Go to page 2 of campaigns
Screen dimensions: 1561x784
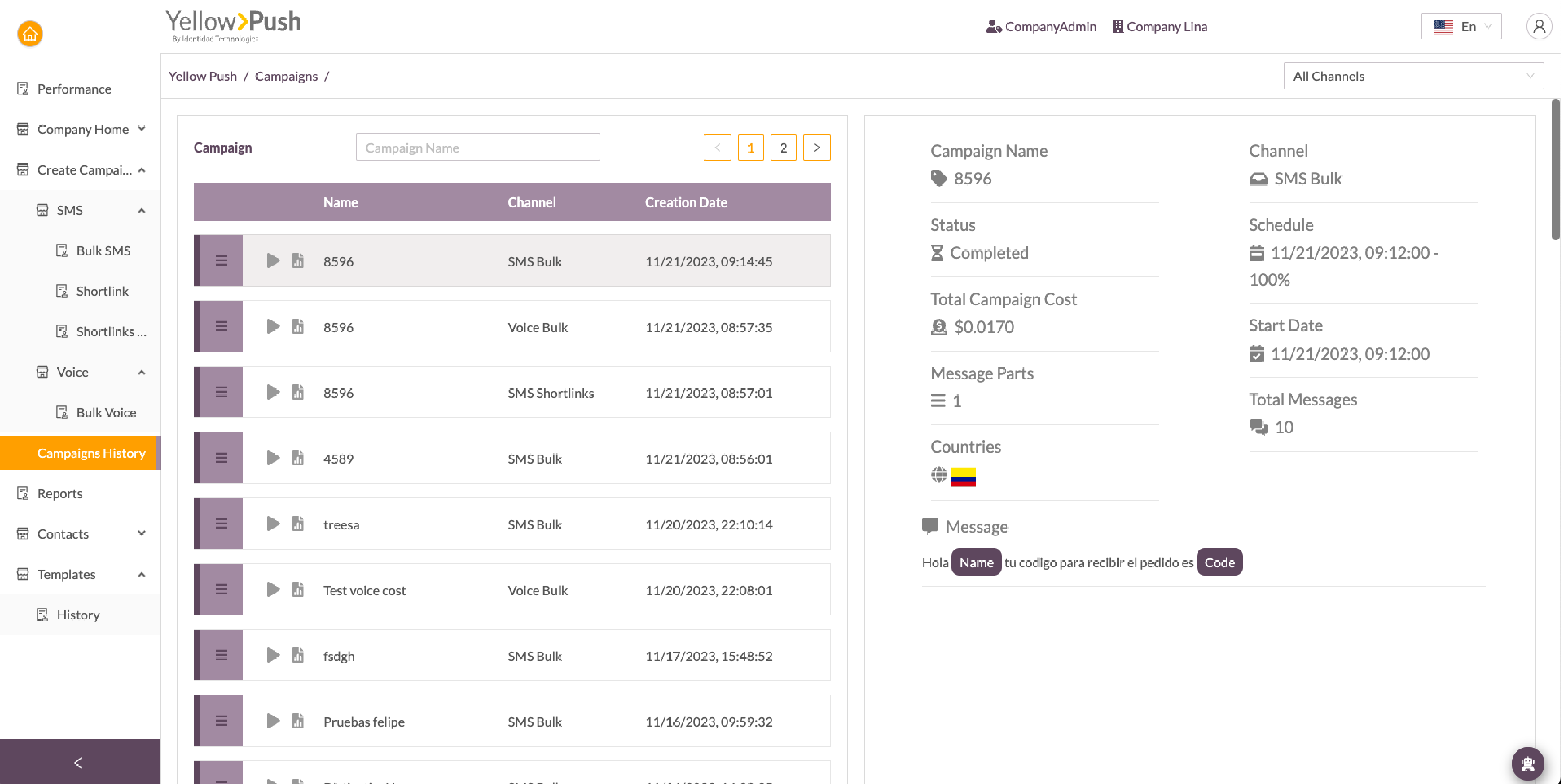click(x=783, y=148)
